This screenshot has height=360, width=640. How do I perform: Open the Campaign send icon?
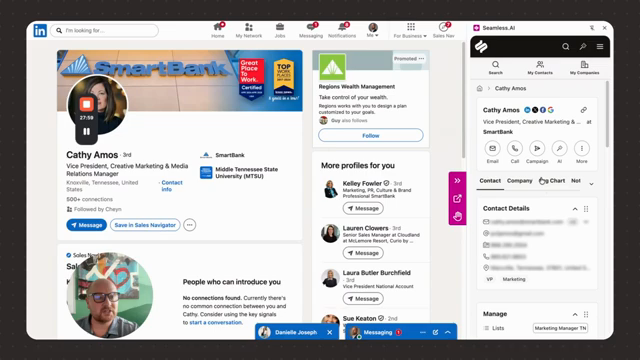pos(537,149)
